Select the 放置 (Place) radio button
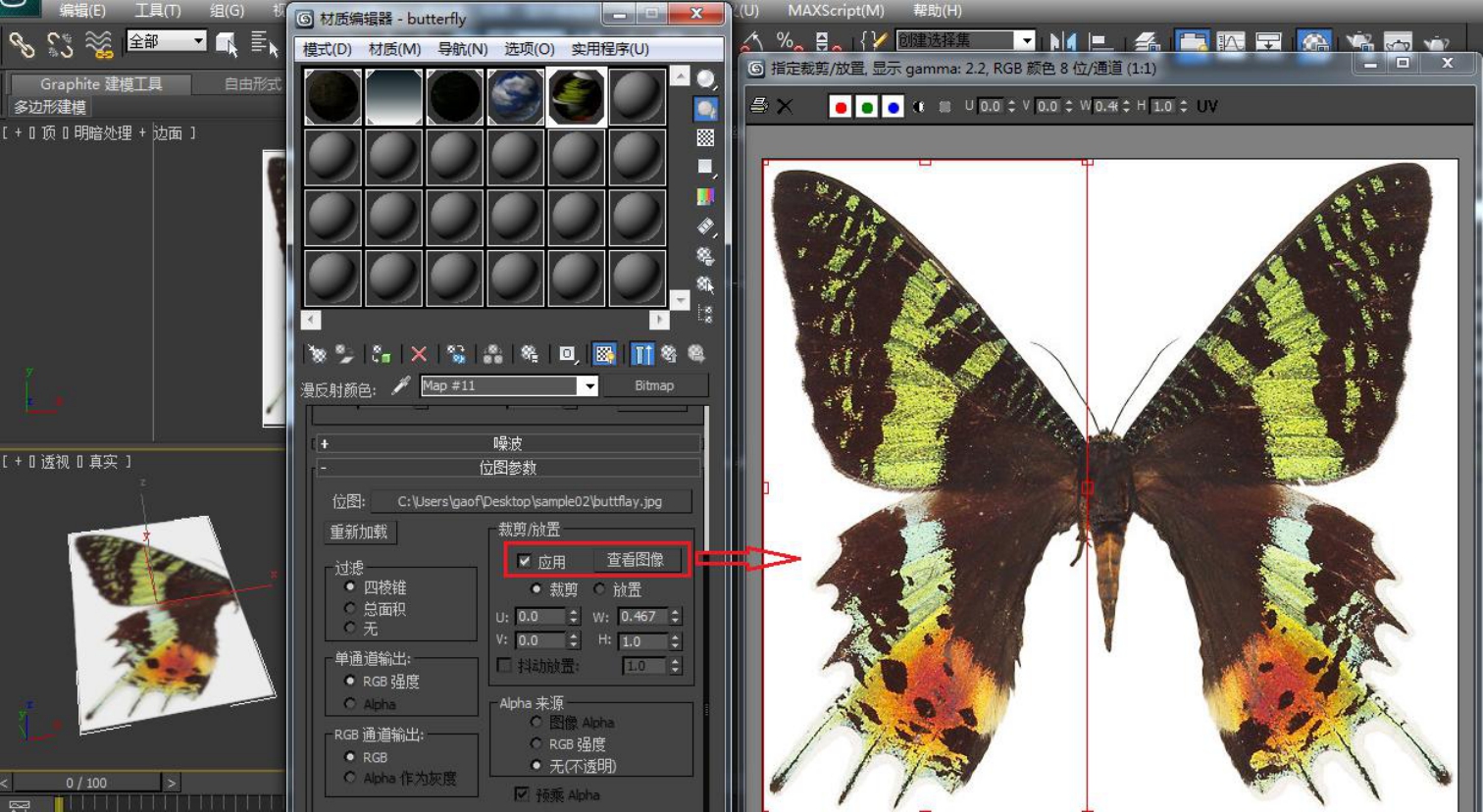Image resolution: width=1483 pixels, height=812 pixels. (599, 589)
